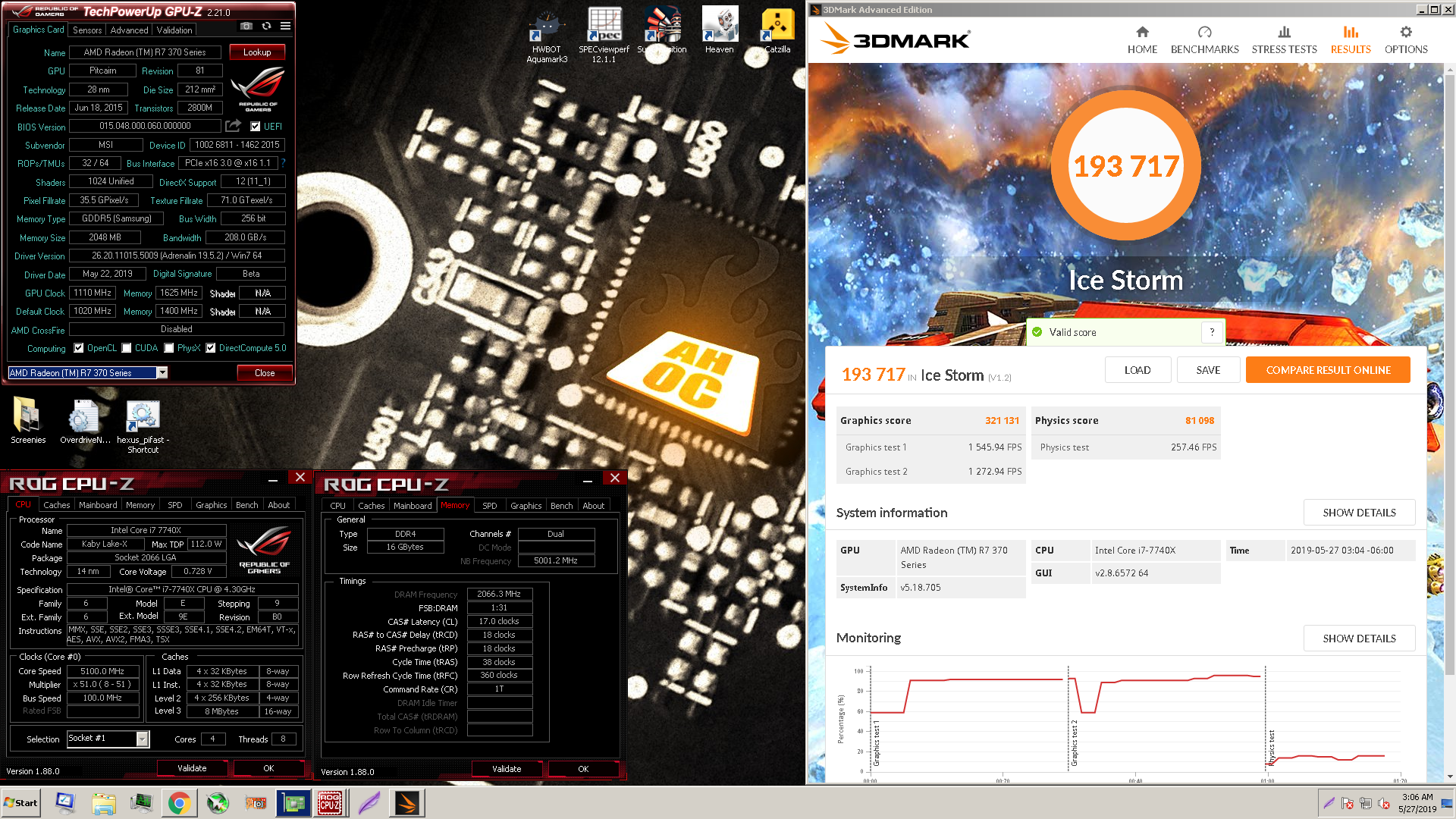Click the BIOS export share icon
Image resolution: width=1456 pixels, height=819 pixels.
234,126
